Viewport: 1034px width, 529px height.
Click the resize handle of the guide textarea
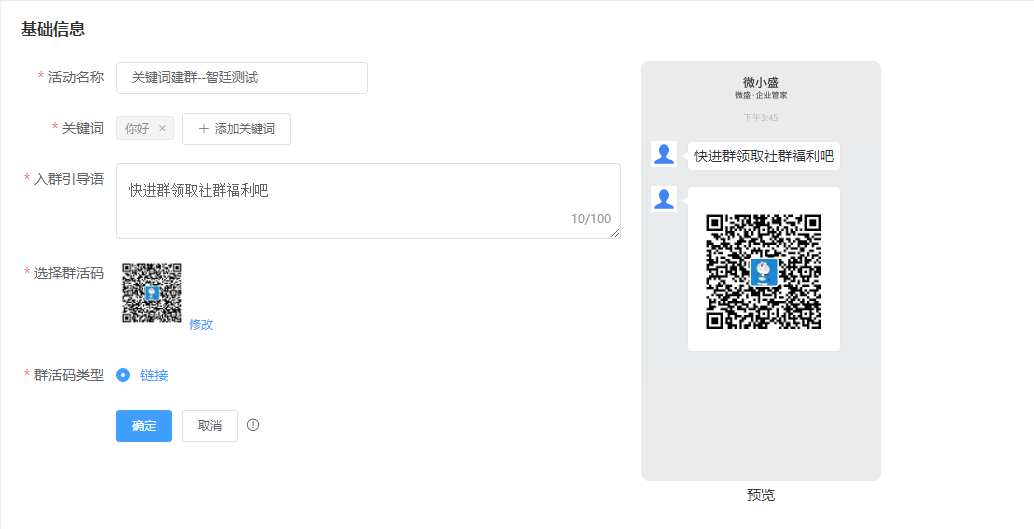(615, 233)
